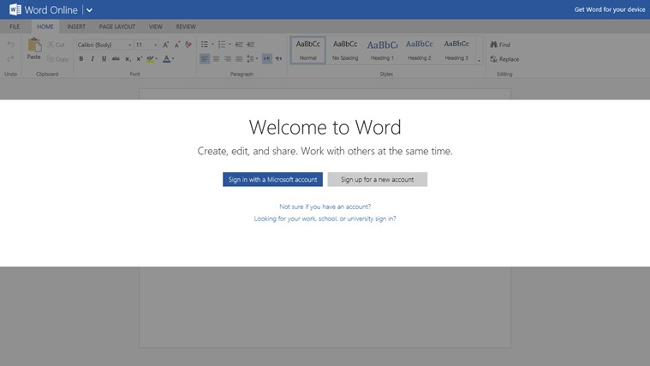Viewport: 650px width, 366px height.
Task: Apply the Heading 3 style
Action: pos(456,50)
